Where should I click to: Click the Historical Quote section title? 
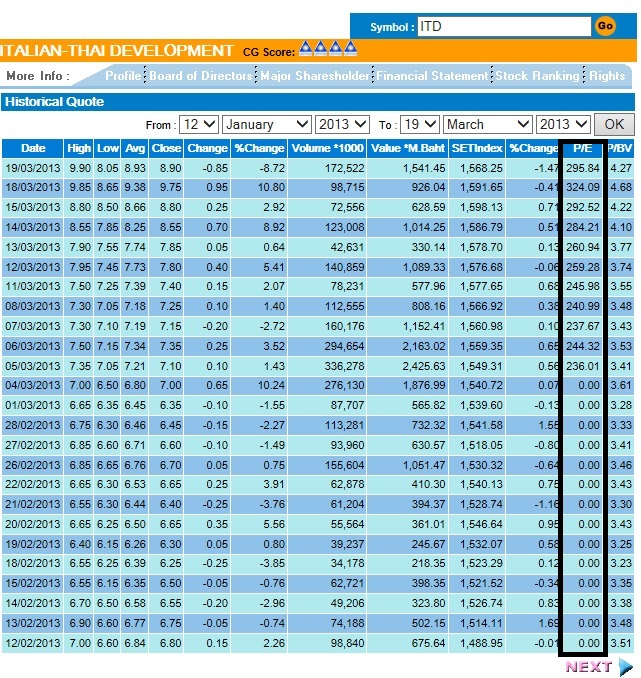(x=54, y=102)
